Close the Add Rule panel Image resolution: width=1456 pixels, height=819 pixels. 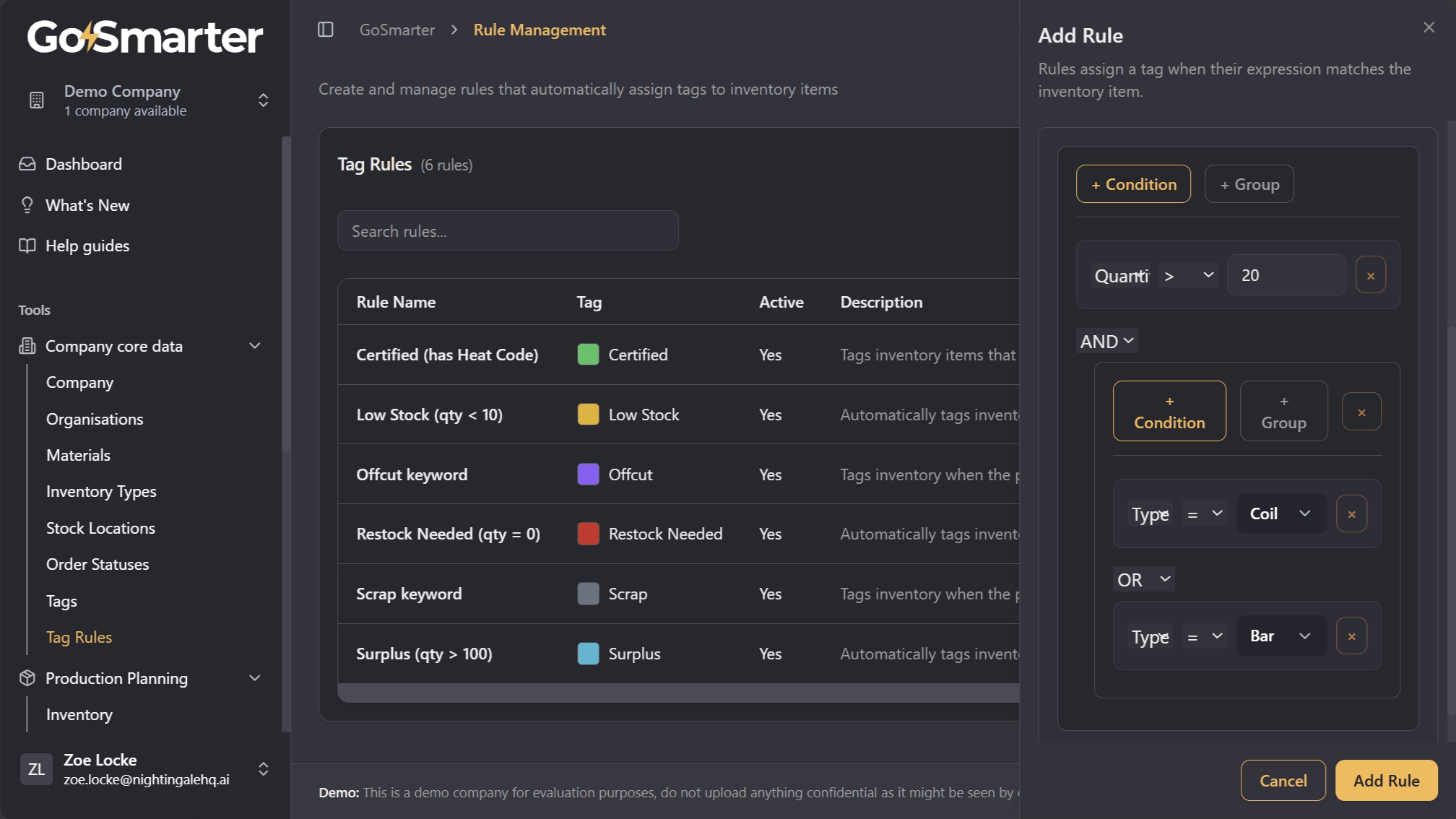[x=1429, y=27]
